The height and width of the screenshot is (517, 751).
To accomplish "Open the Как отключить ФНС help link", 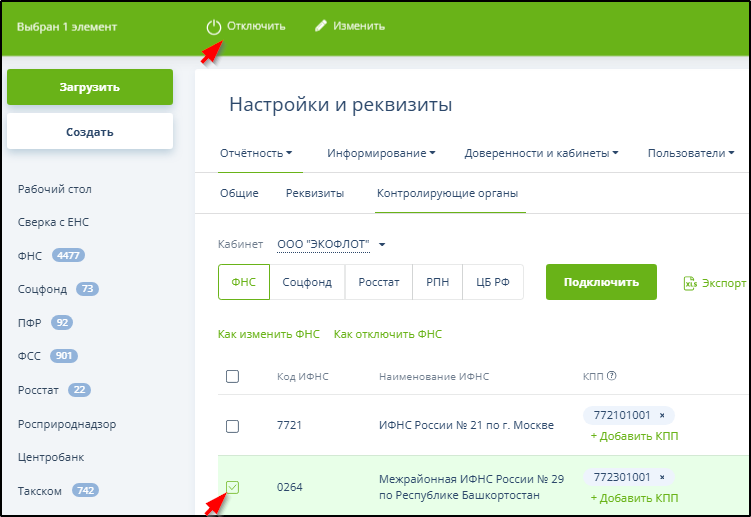I will point(388,334).
